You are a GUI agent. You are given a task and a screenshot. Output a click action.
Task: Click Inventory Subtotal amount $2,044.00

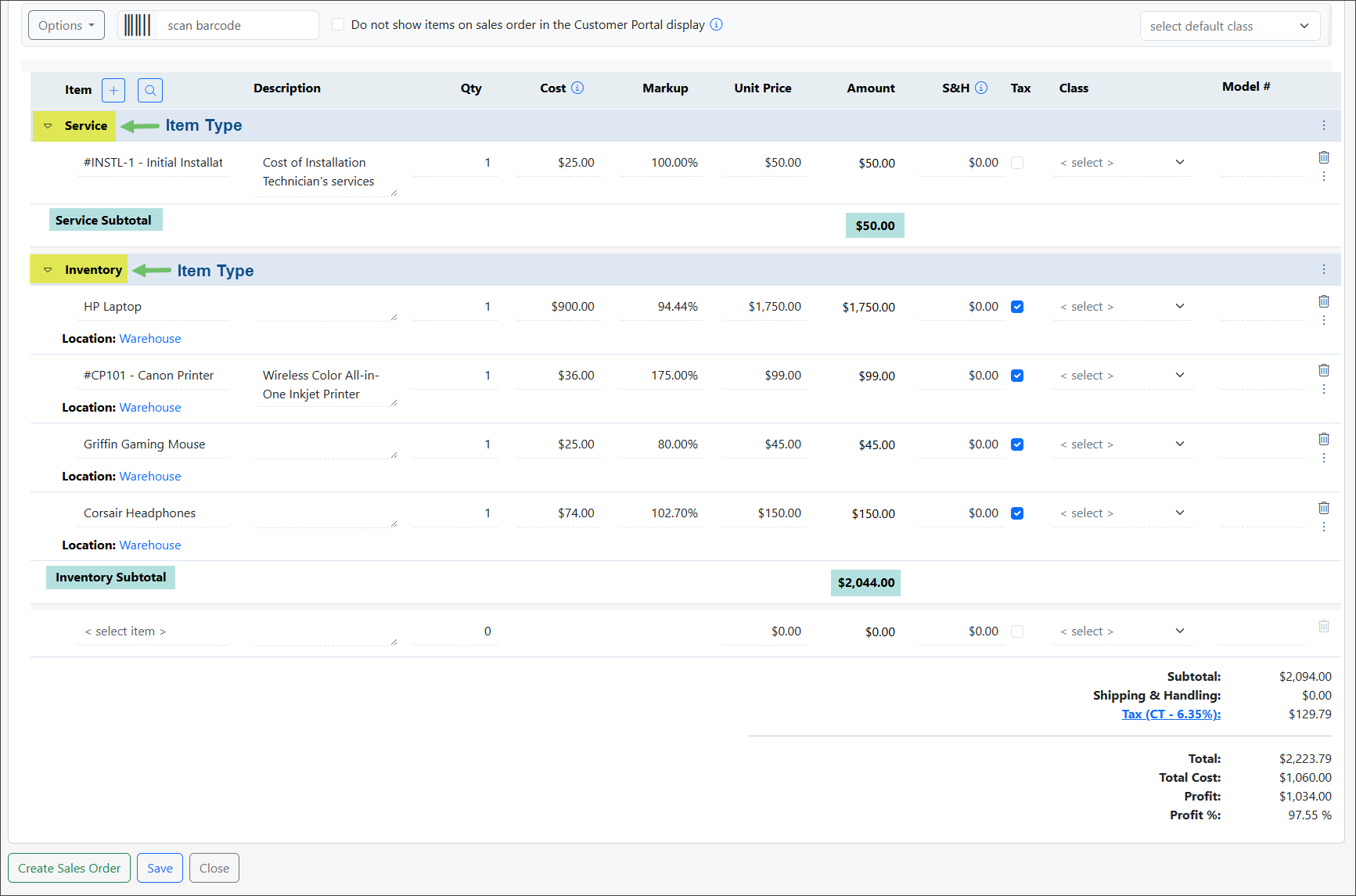(865, 583)
